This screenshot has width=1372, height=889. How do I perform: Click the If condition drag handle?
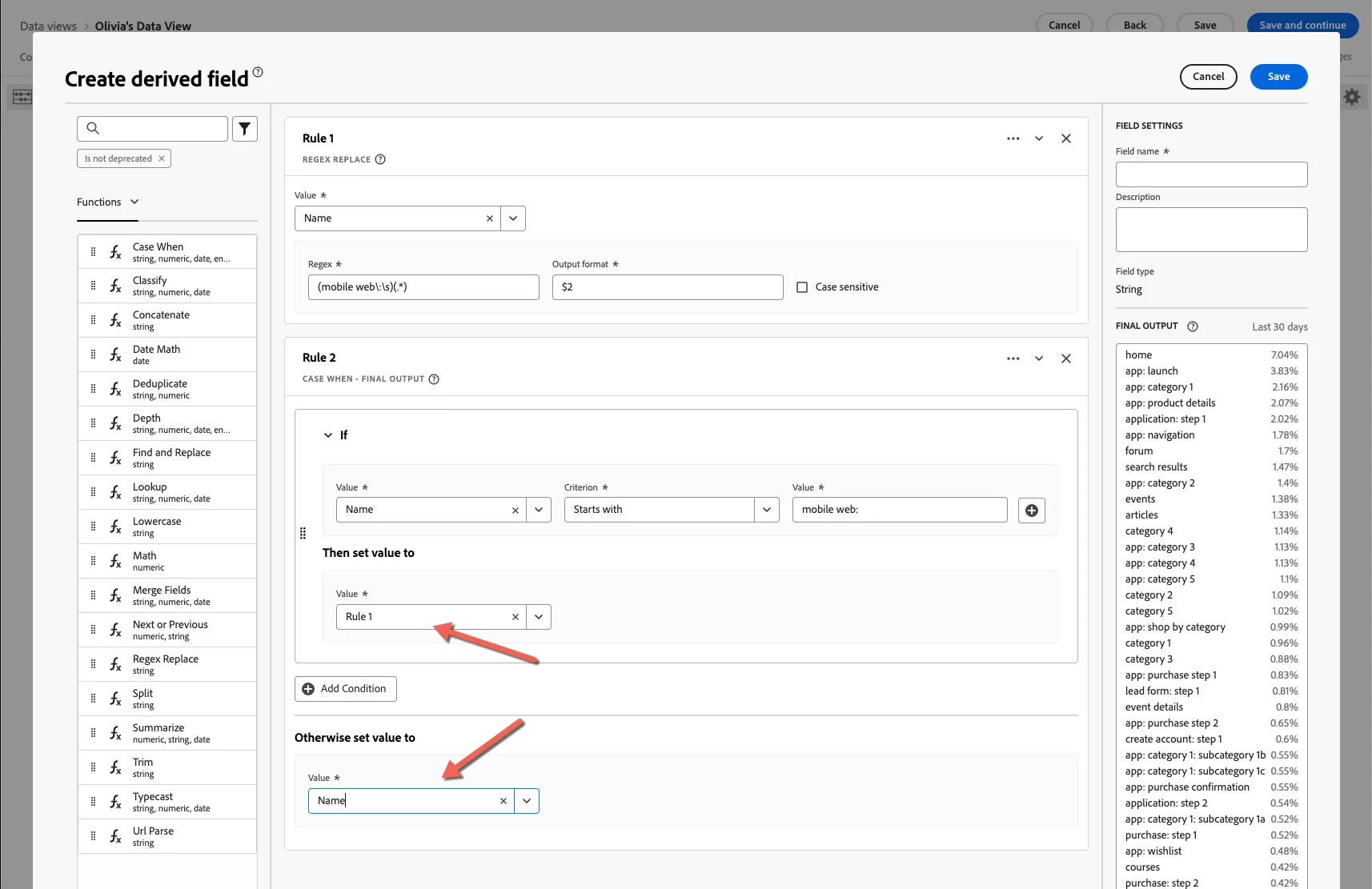click(303, 534)
